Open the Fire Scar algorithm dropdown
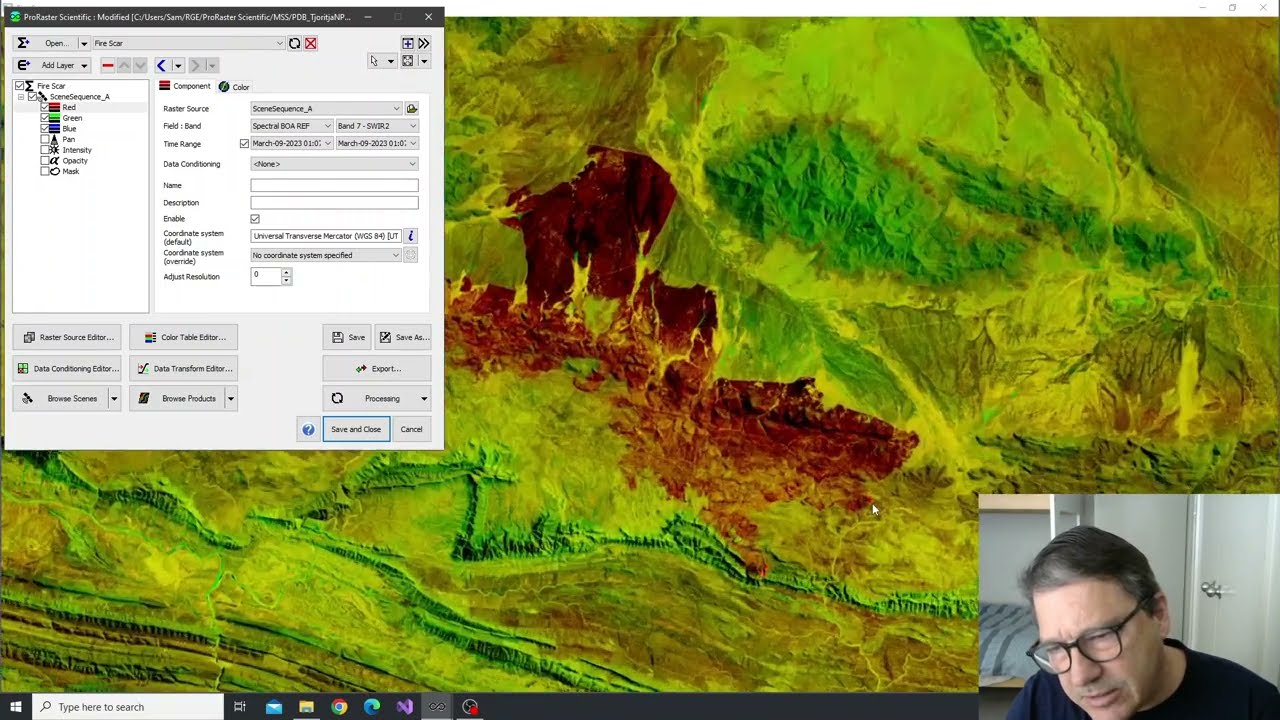 click(x=188, y=43)
